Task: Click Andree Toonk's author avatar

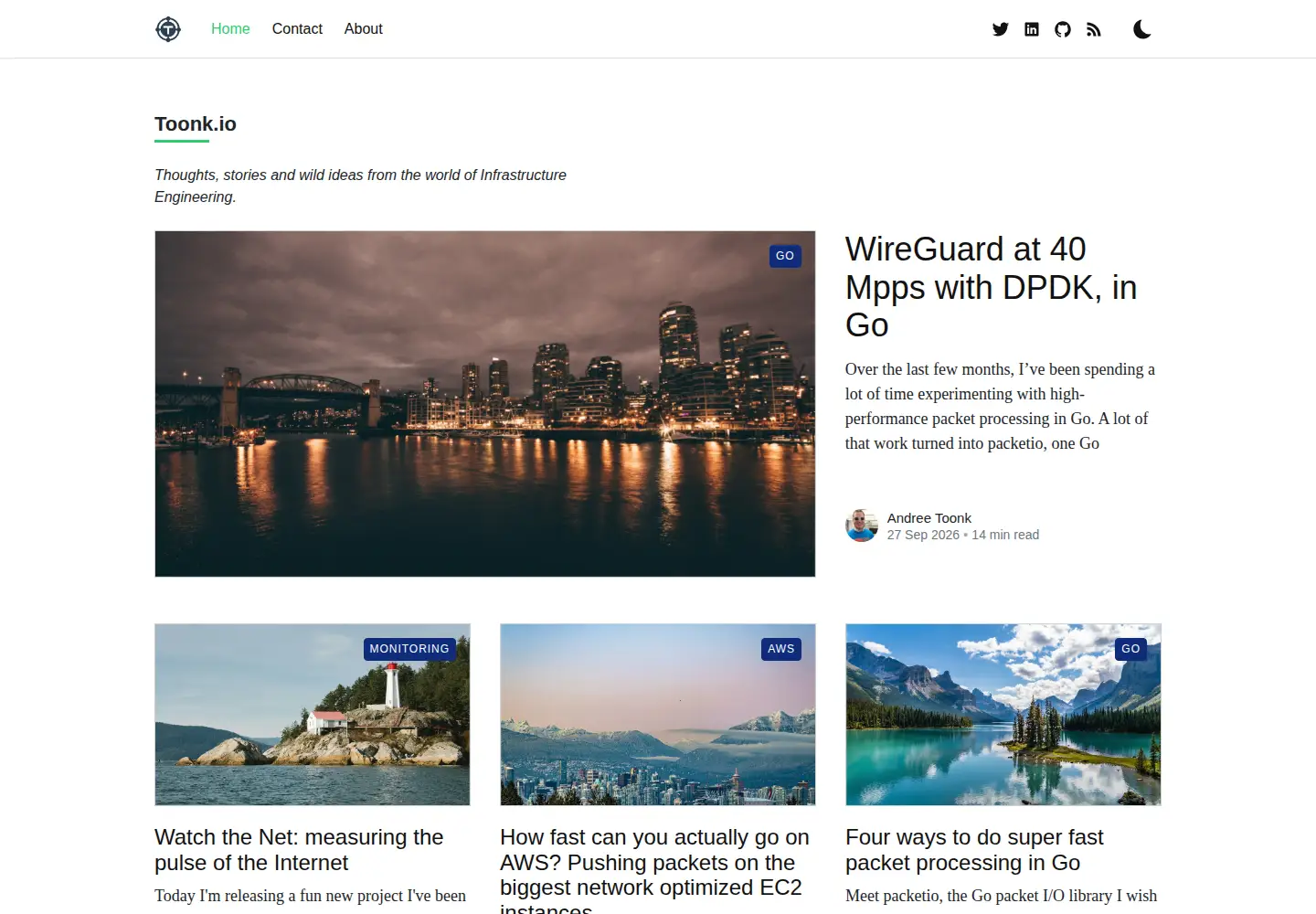Action: point(862,526)
